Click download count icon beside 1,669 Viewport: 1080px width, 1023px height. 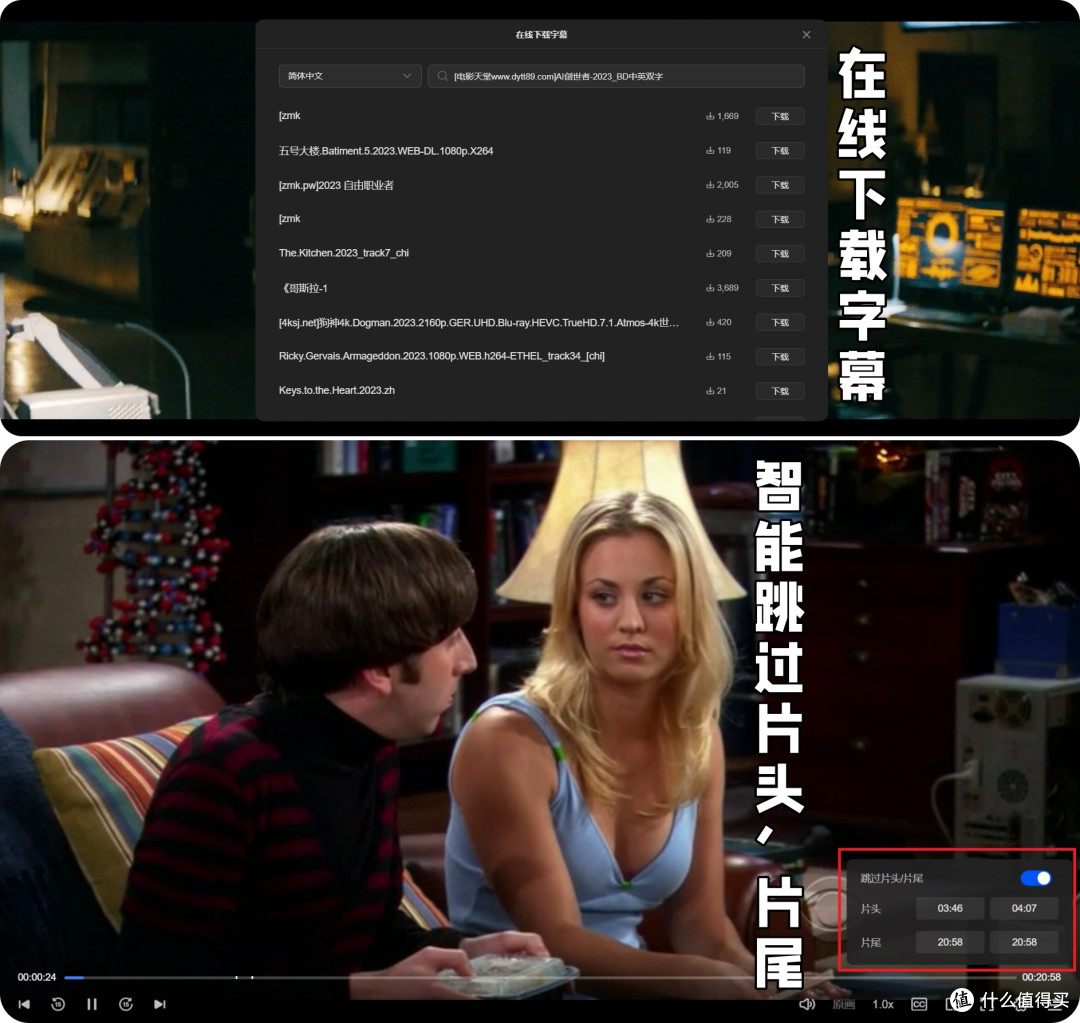(709, 116)
